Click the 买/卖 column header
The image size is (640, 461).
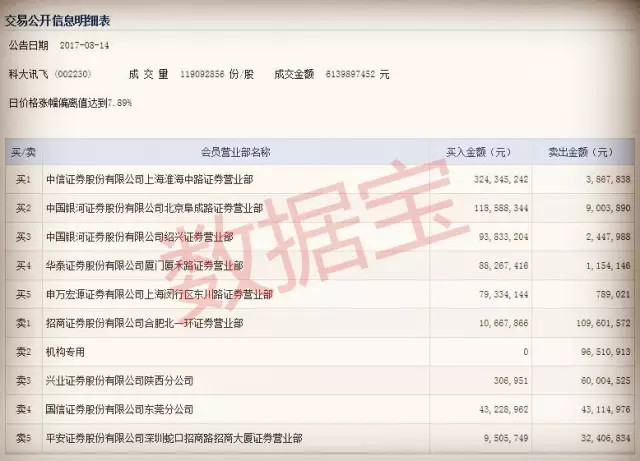[x=22, y=152]
